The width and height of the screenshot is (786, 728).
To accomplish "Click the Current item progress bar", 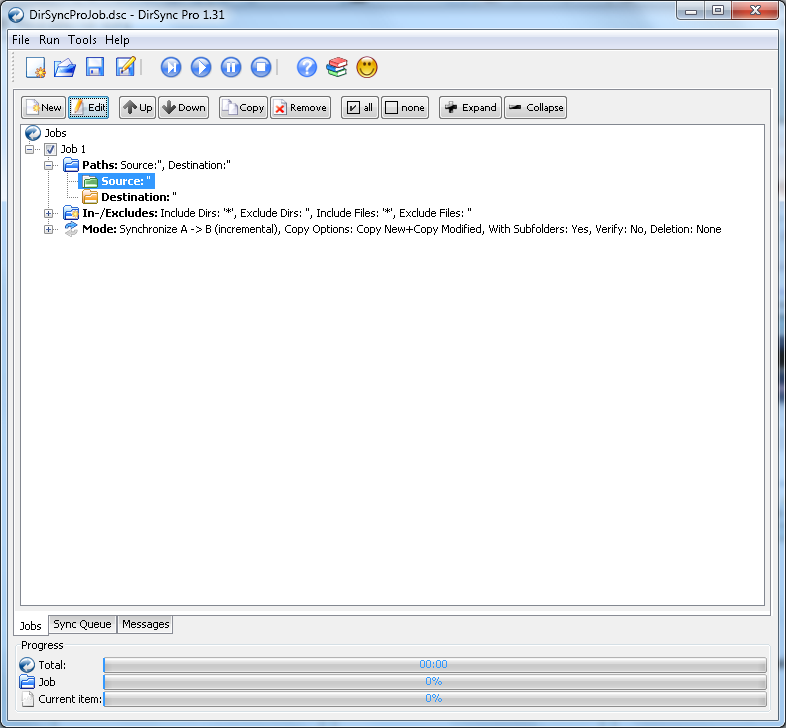I will coord(435,698).
